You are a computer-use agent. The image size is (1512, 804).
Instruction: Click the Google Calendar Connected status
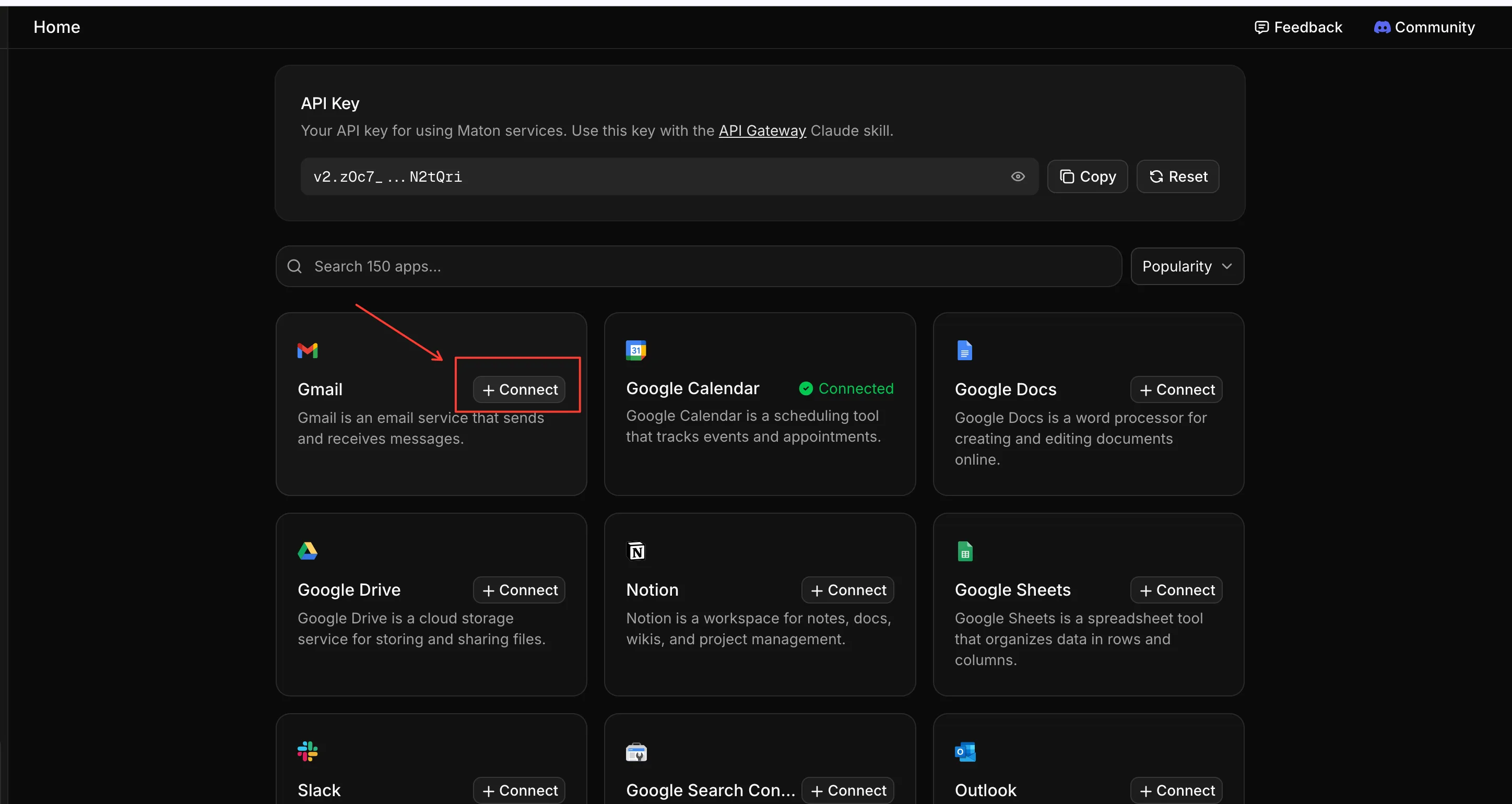[x=846, y=388]
